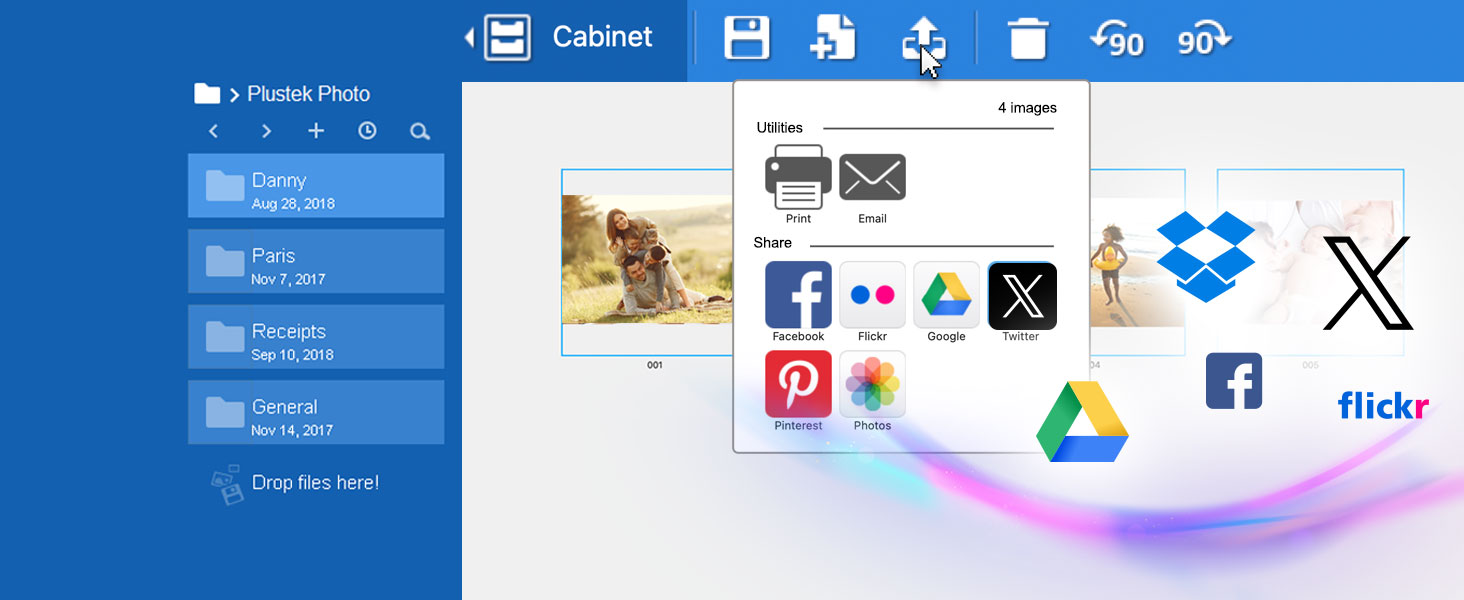Select family picnic thumbnail 001
The height and width of the screenshot is (600, 1464).
[x=647, y=262]
